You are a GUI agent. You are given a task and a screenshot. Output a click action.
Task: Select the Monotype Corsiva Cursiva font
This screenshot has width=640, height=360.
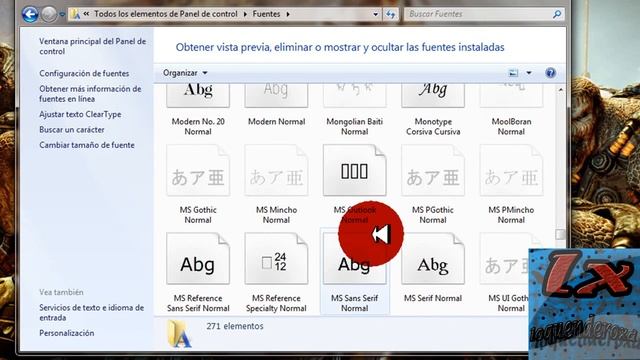coord(433,109)
